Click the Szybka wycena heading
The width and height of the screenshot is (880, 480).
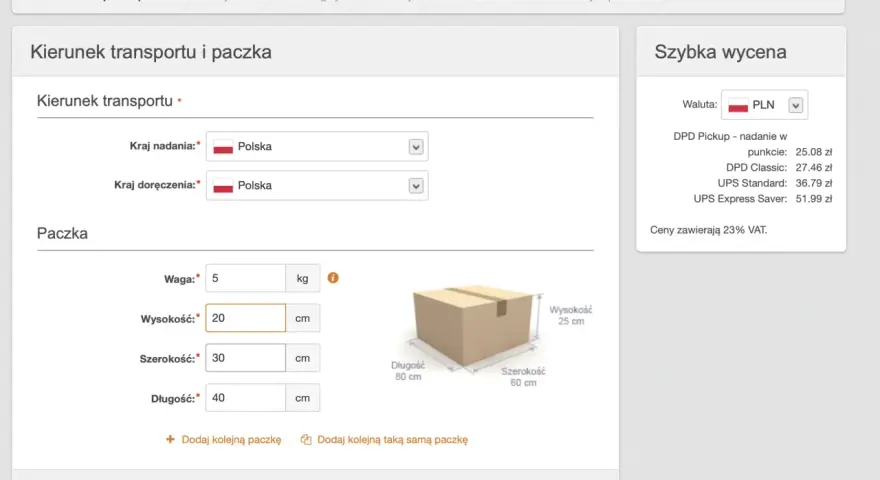(x=720, y=52)
